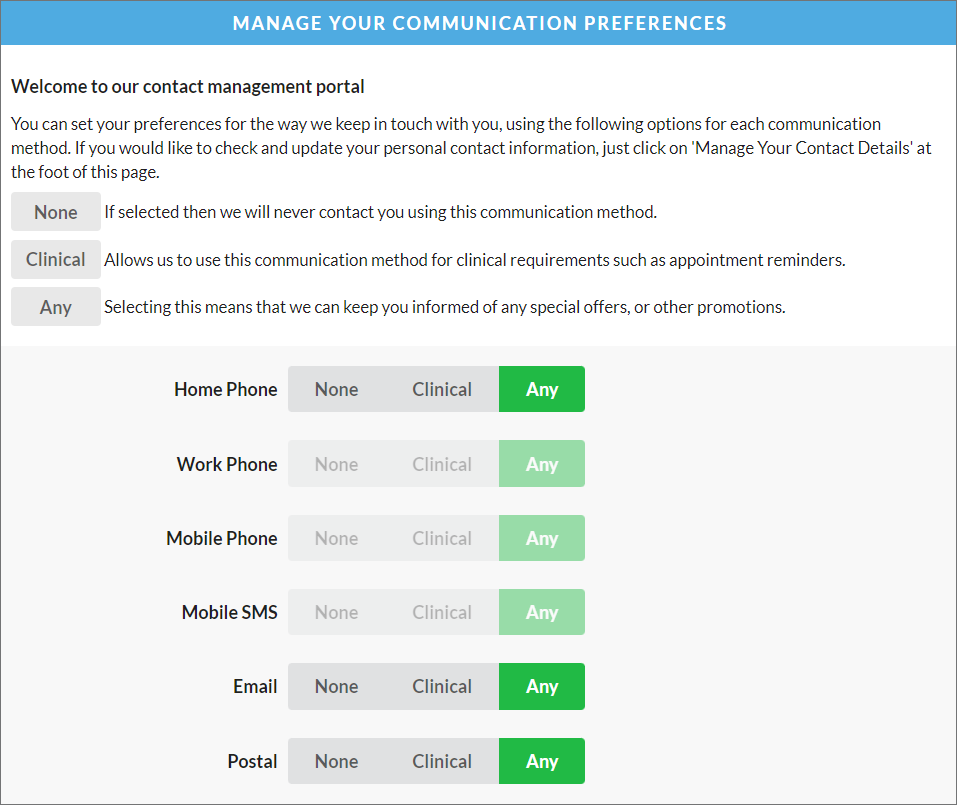The width and height of the screenshot is (957, 805).
Task: Select None for Mobile Phone contact
Action: pyautogui.click(x=336, y=538)
